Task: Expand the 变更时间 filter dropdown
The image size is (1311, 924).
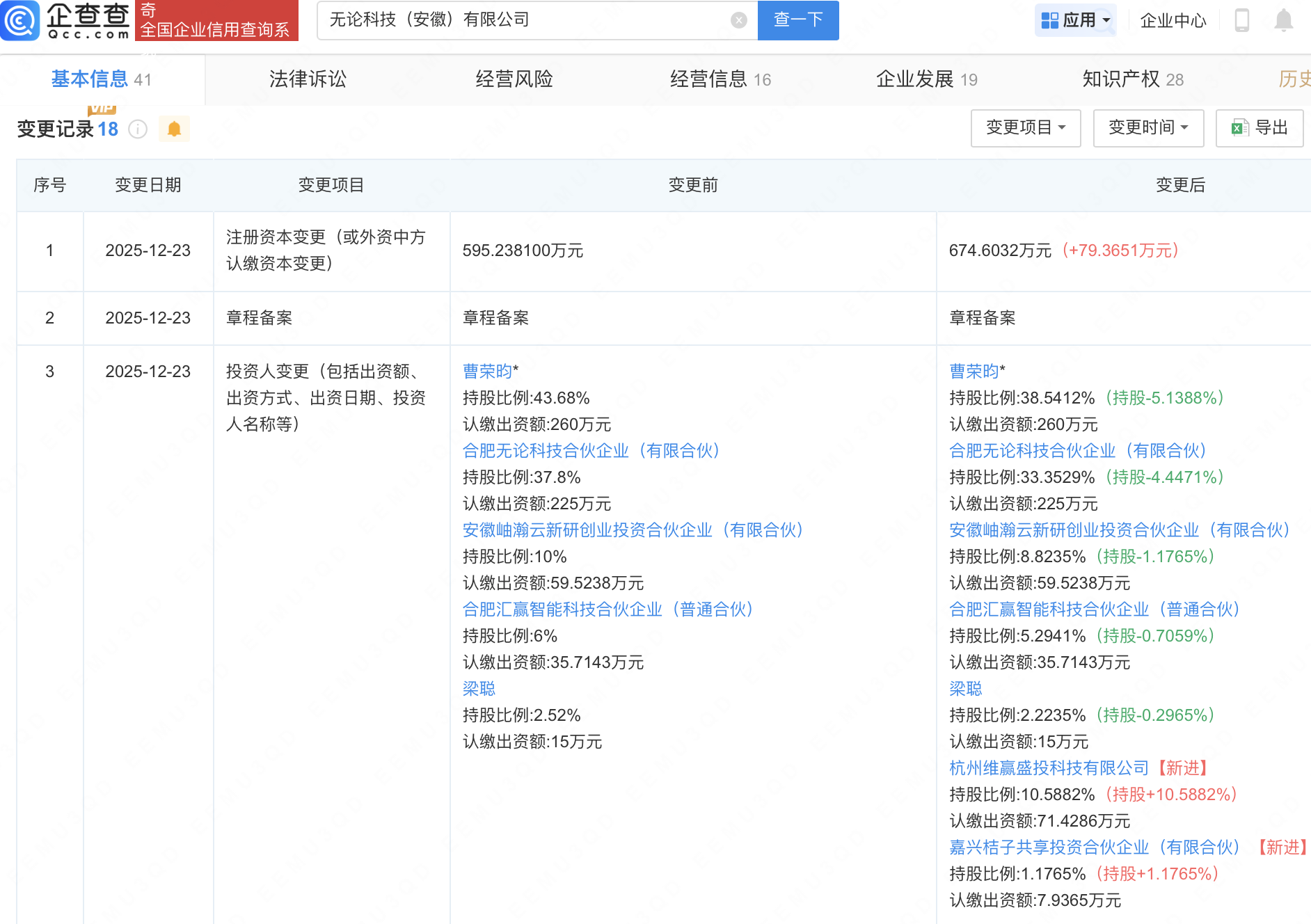Action: [1147, 128]
